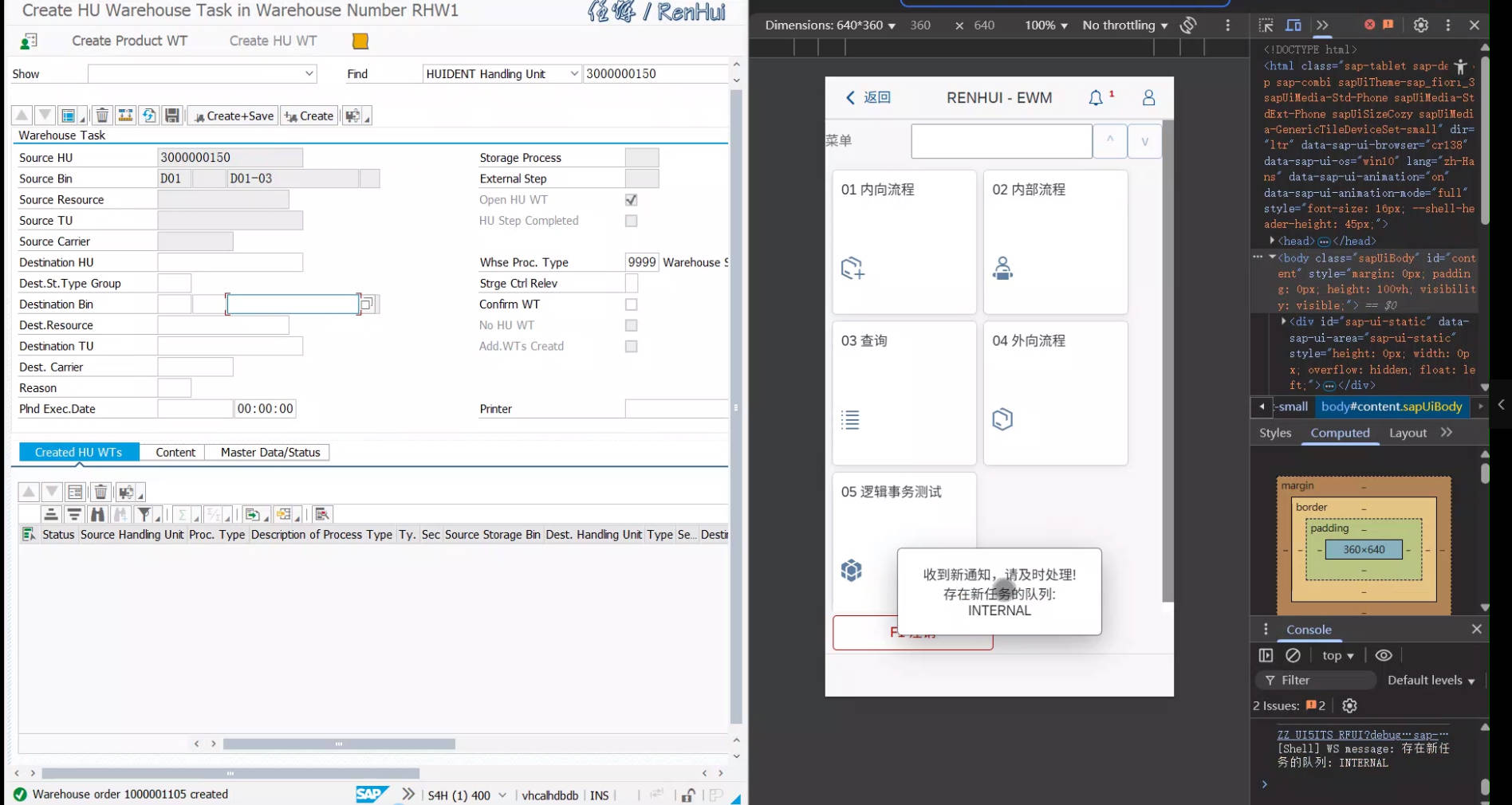Click the notification bell in RENHUI - EWM header
1512x805 pixels.
(x=1097, y=98)
